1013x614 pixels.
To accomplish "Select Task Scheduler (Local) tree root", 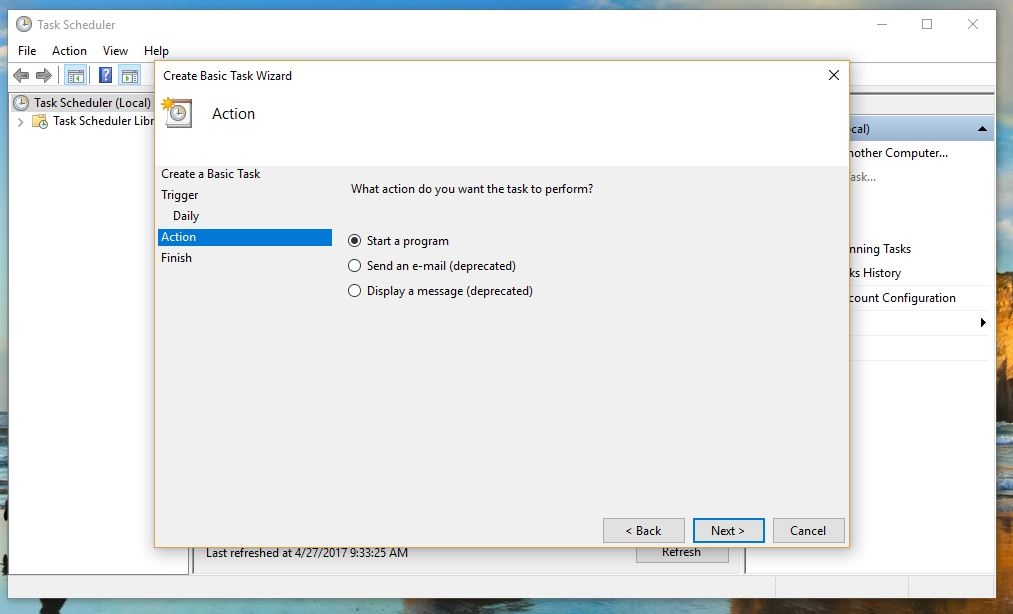I will pos(92,103).
